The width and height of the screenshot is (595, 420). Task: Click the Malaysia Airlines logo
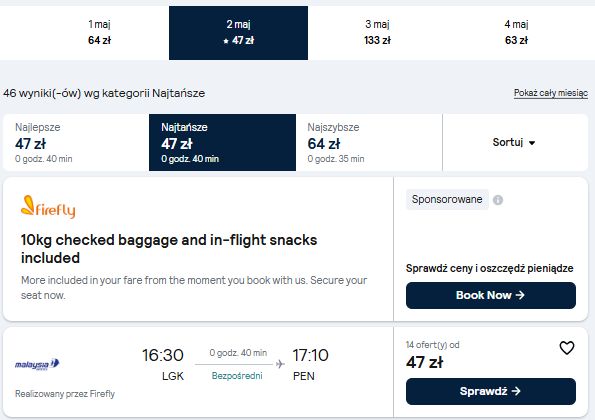[x=37, y=364]
